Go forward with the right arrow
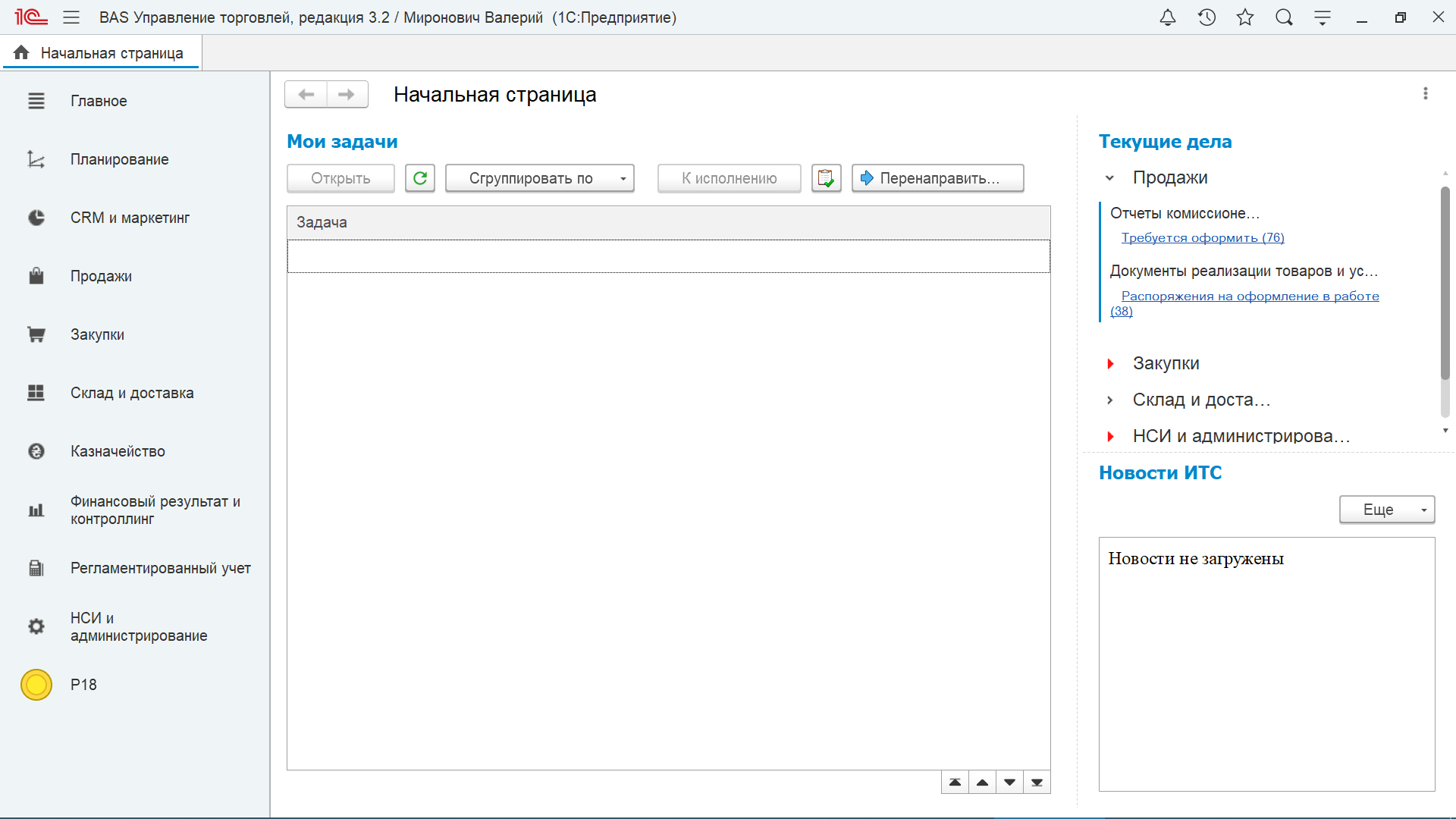 (347, 94)
